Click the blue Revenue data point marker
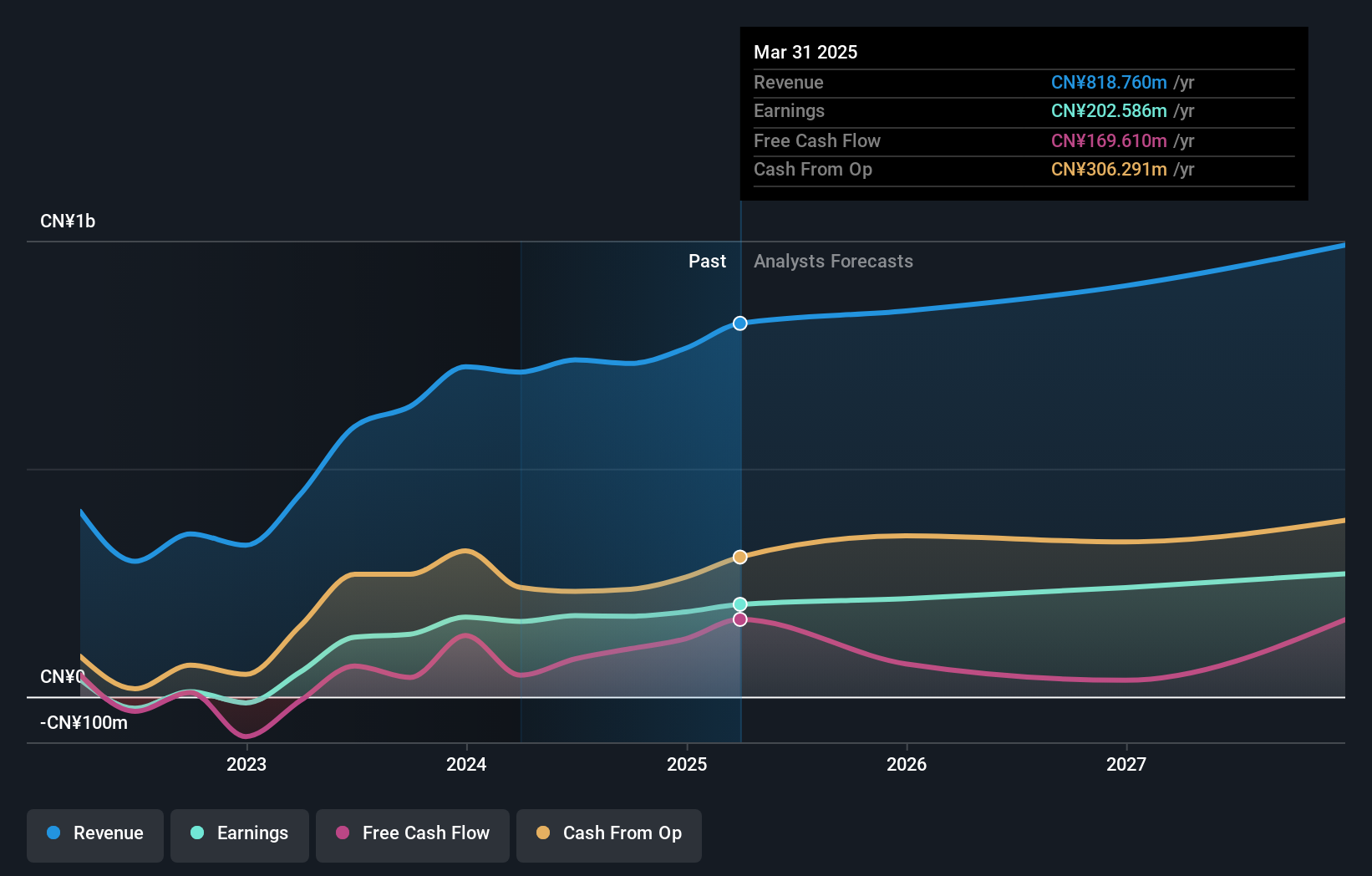Image resolution: width=1372 pixels, height=876 pixels. click(x=740, y=323)
